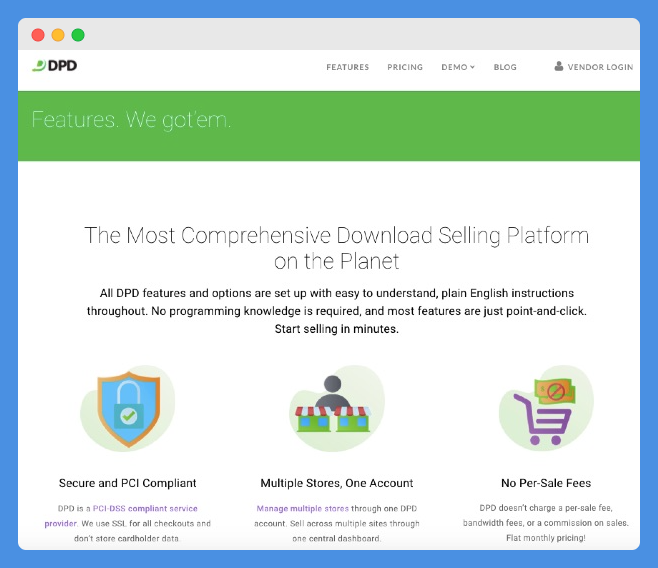Image resolution: width=658 pixels, height=568 pixels.
Task: Expand the Demo dropdown menu
Action: click(x=458, y=67)
